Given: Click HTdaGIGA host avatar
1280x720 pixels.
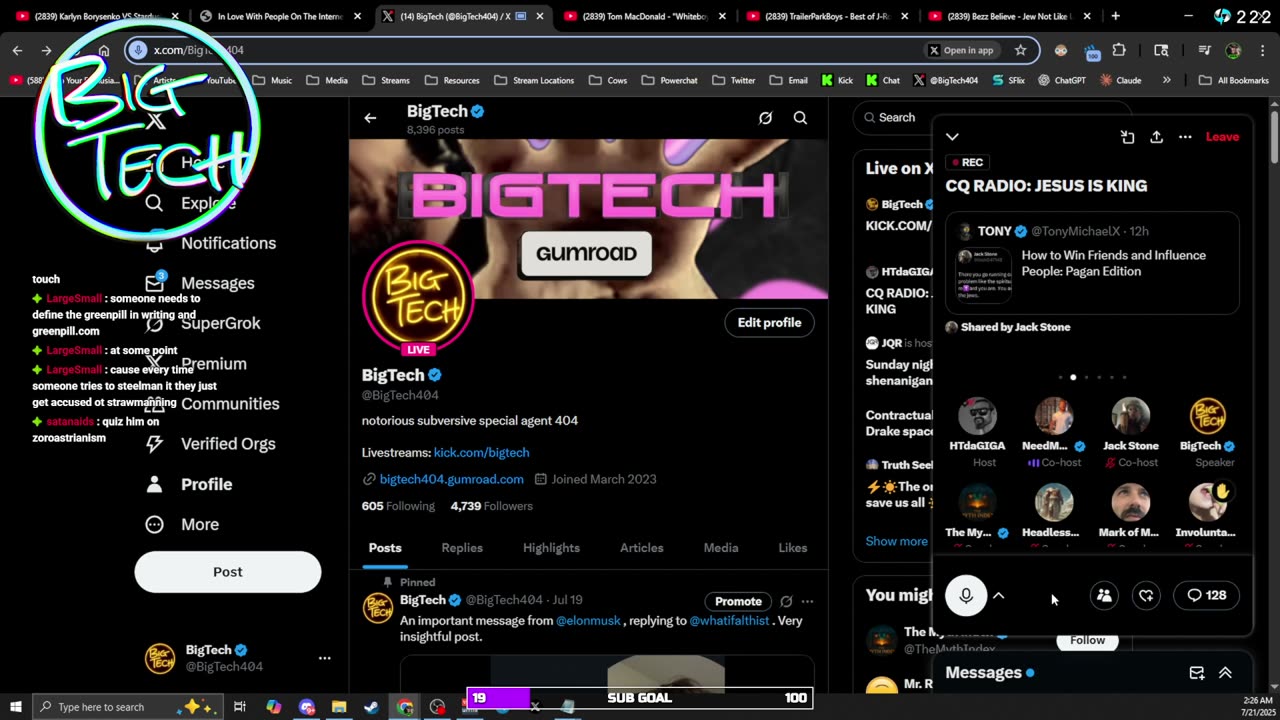Looking at the screenshot, I should pyautogui.click(x=977, y=416).
